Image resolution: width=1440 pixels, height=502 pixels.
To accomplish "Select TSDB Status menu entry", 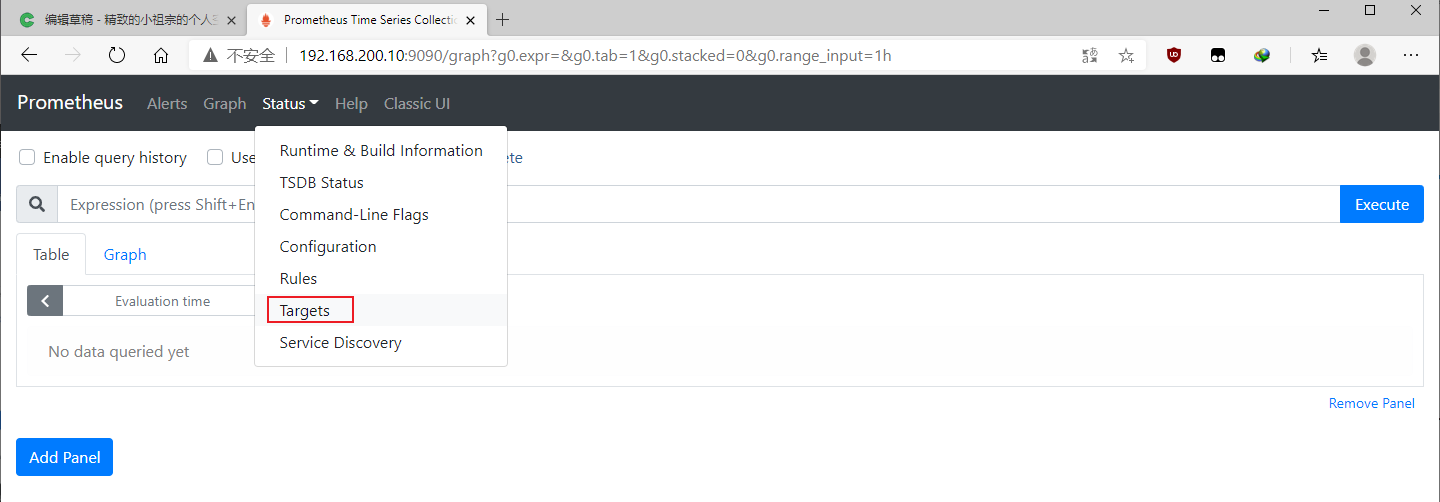I will click(381, 183).
